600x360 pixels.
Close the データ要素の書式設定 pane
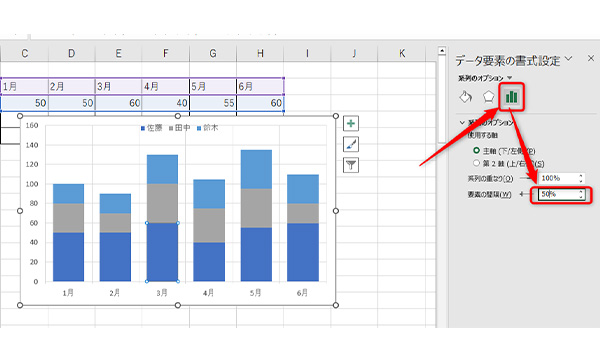click(591, 58)
